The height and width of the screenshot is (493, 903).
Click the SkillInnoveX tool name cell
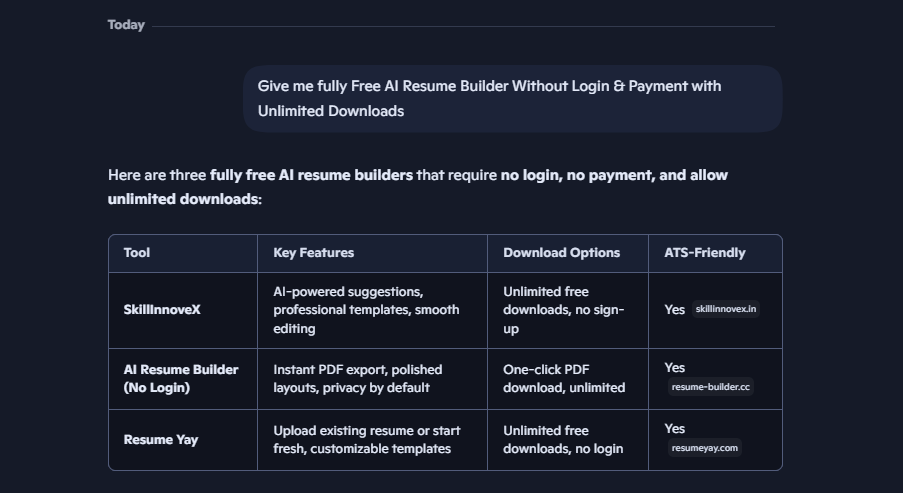[x=162, y=310]
